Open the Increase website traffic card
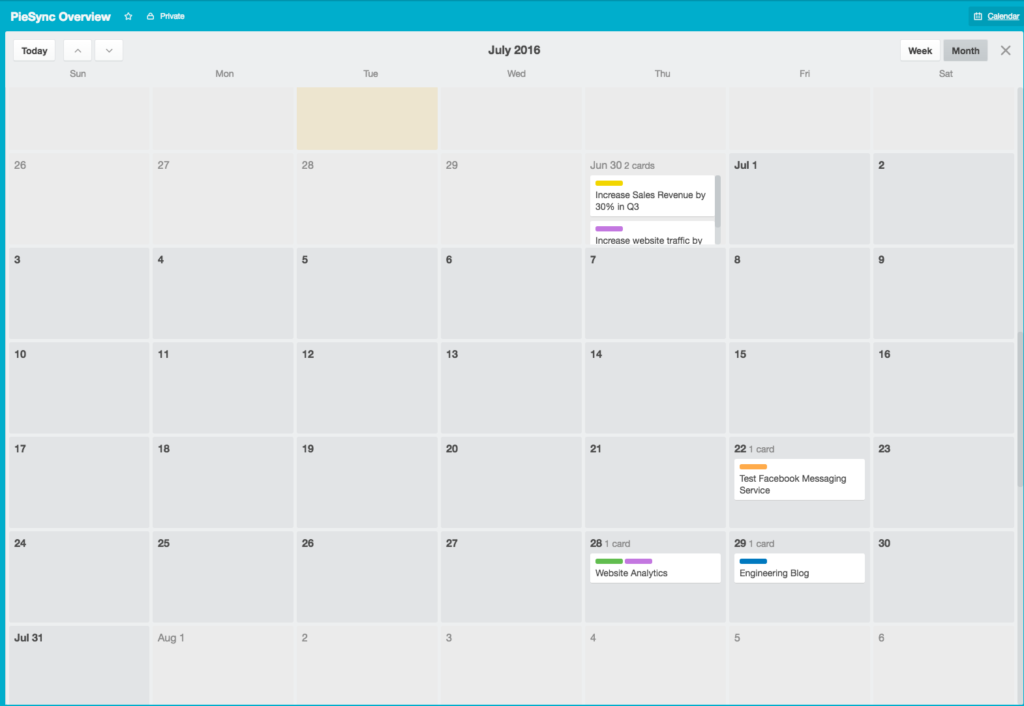1024x706 pixels. pyautogui.click(x=652, y=233)
